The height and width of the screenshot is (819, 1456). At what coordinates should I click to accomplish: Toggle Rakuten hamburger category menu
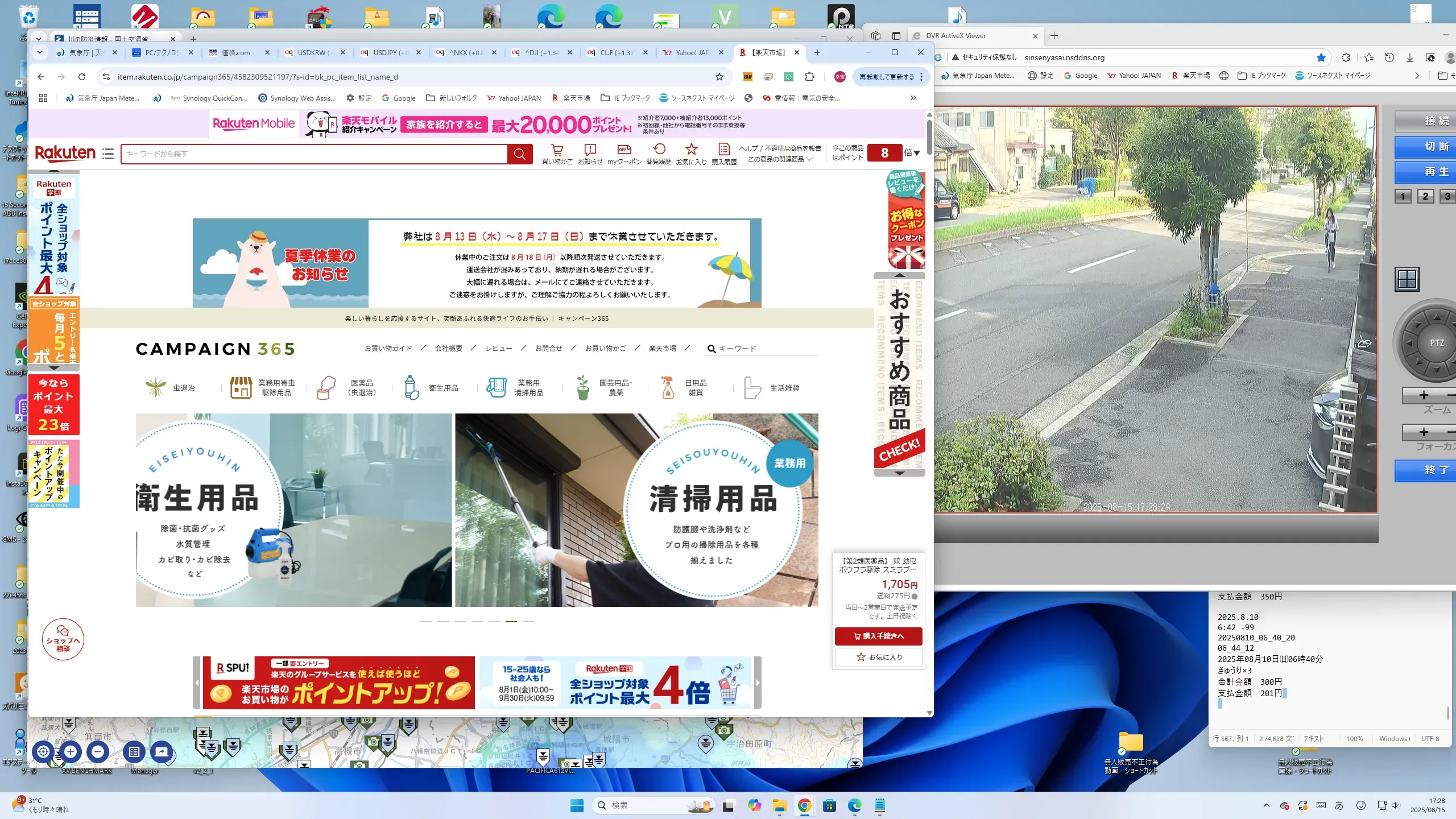(x=108, y=154)
